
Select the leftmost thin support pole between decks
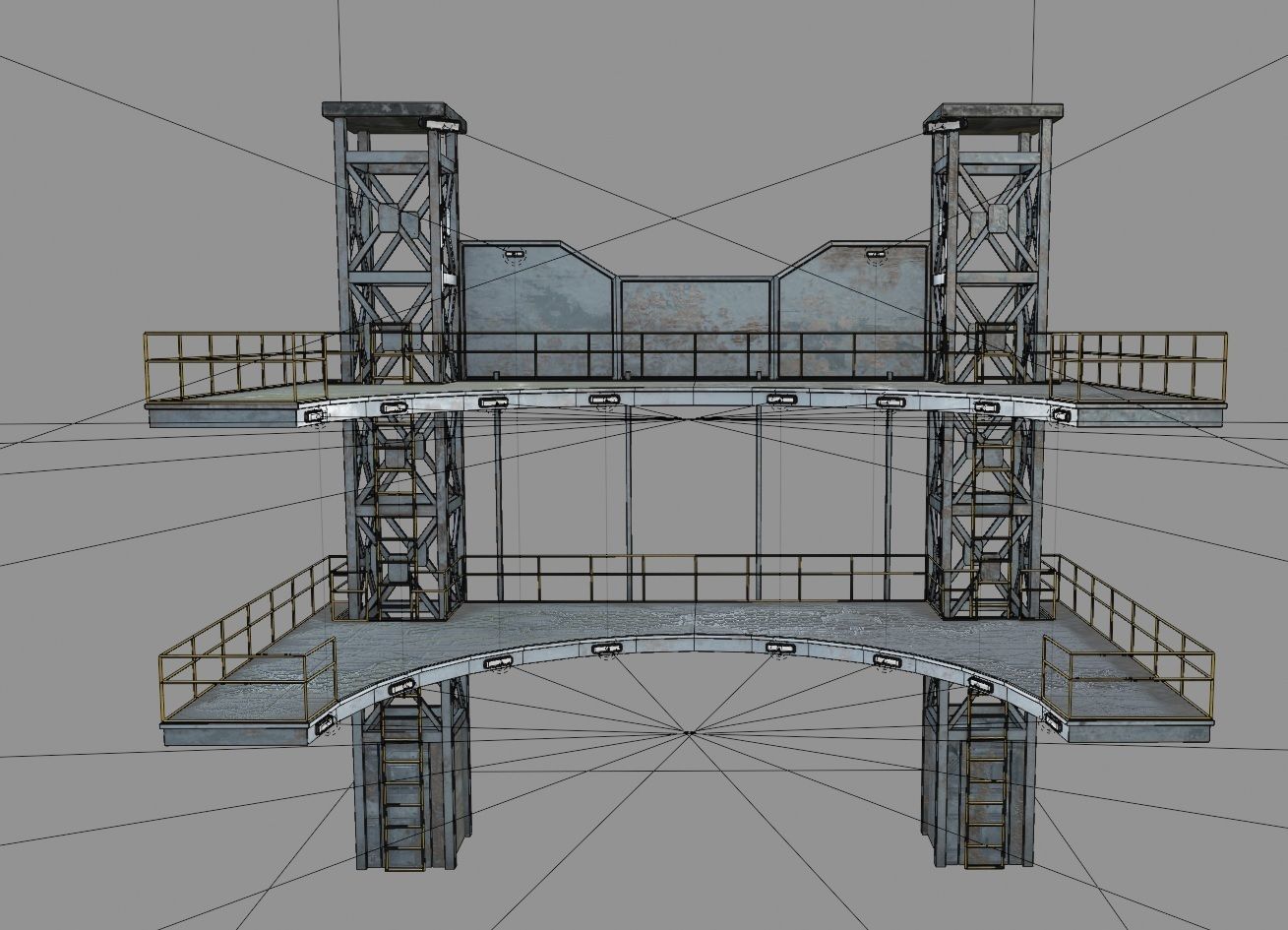click(x=499, y=503)
